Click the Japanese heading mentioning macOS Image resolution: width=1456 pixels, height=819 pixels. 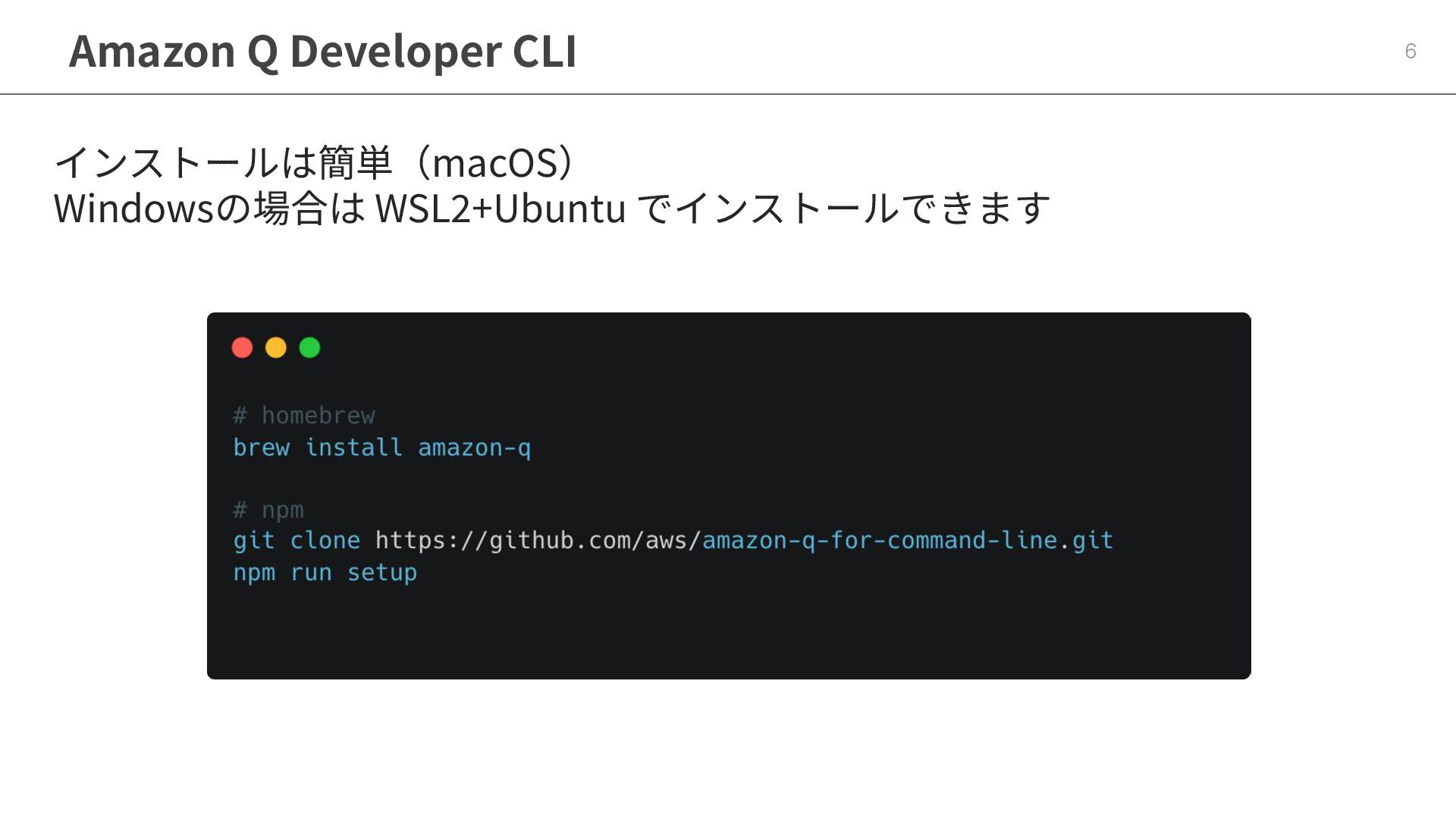click(318, 162)
